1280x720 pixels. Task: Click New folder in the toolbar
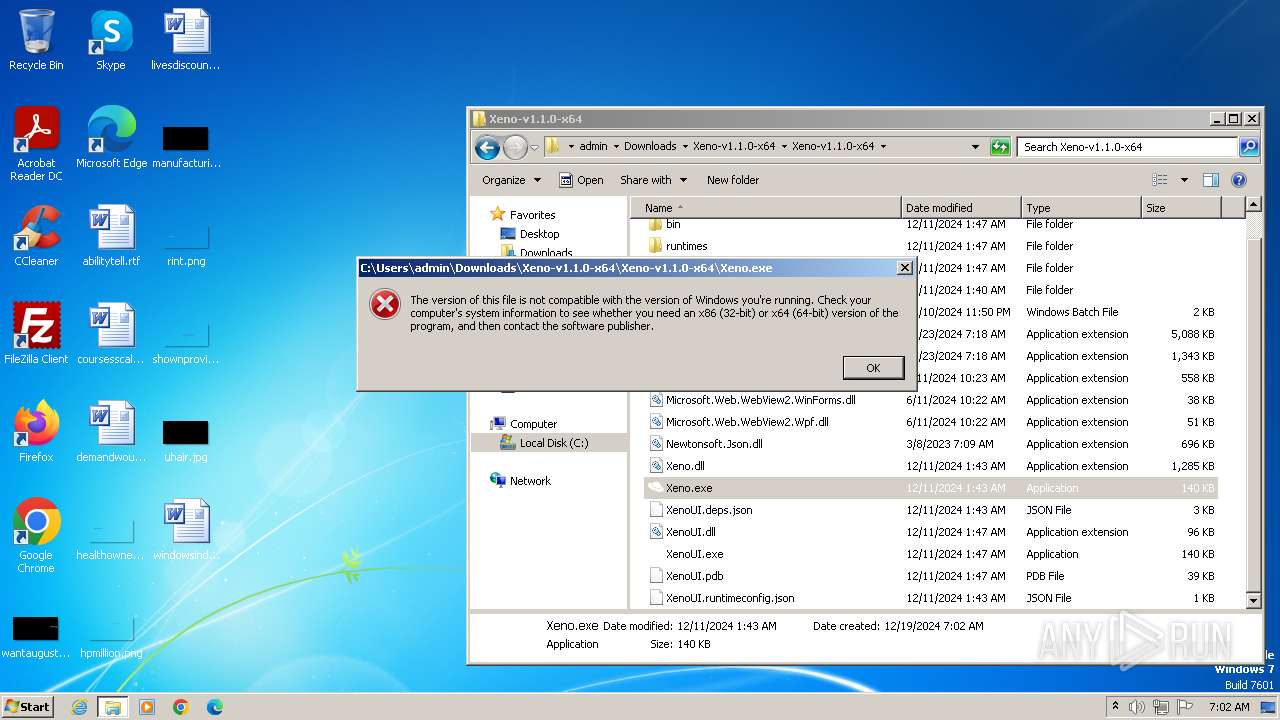tap(733, 180)
